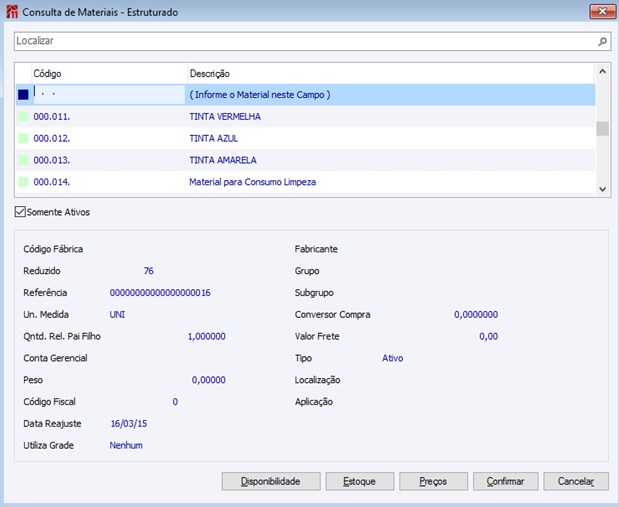Click the Aplicação label
Viewport: 619px width, 507px height.
click(313, 402)
